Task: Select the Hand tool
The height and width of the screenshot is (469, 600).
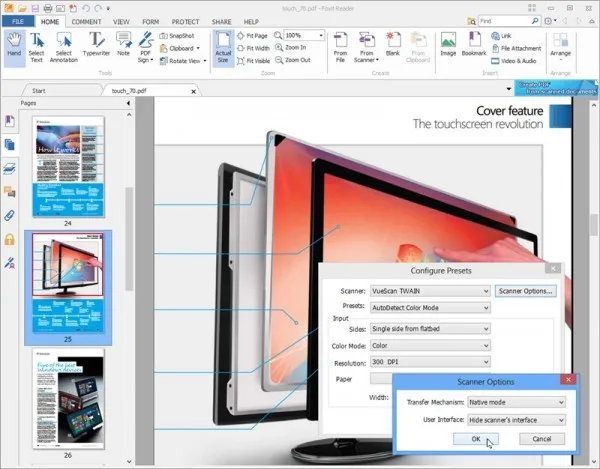Action: tap(14, 45)
